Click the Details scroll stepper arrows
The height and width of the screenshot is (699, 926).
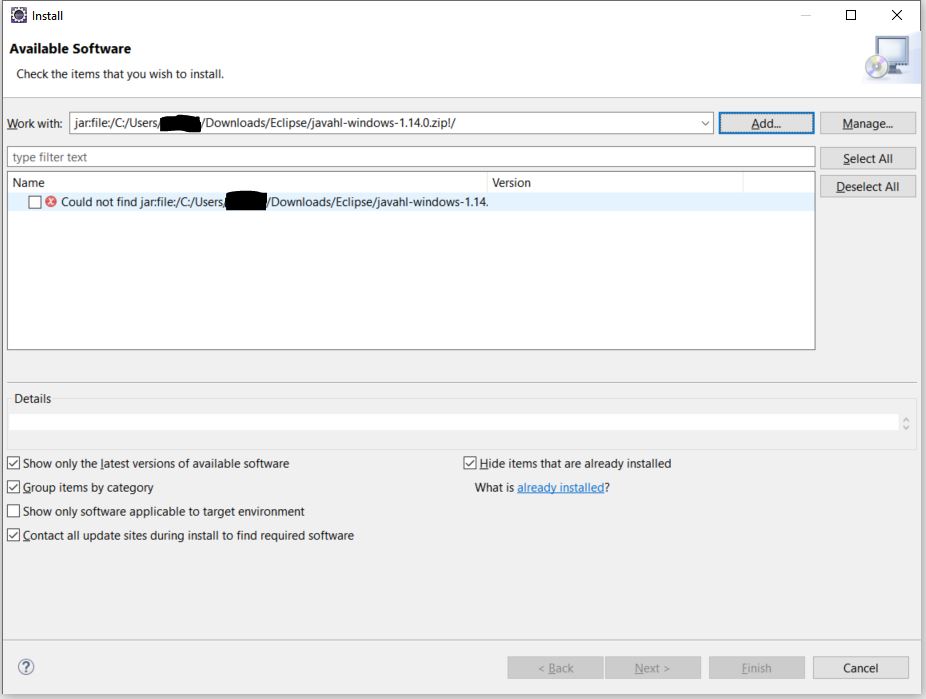[906, 423]
